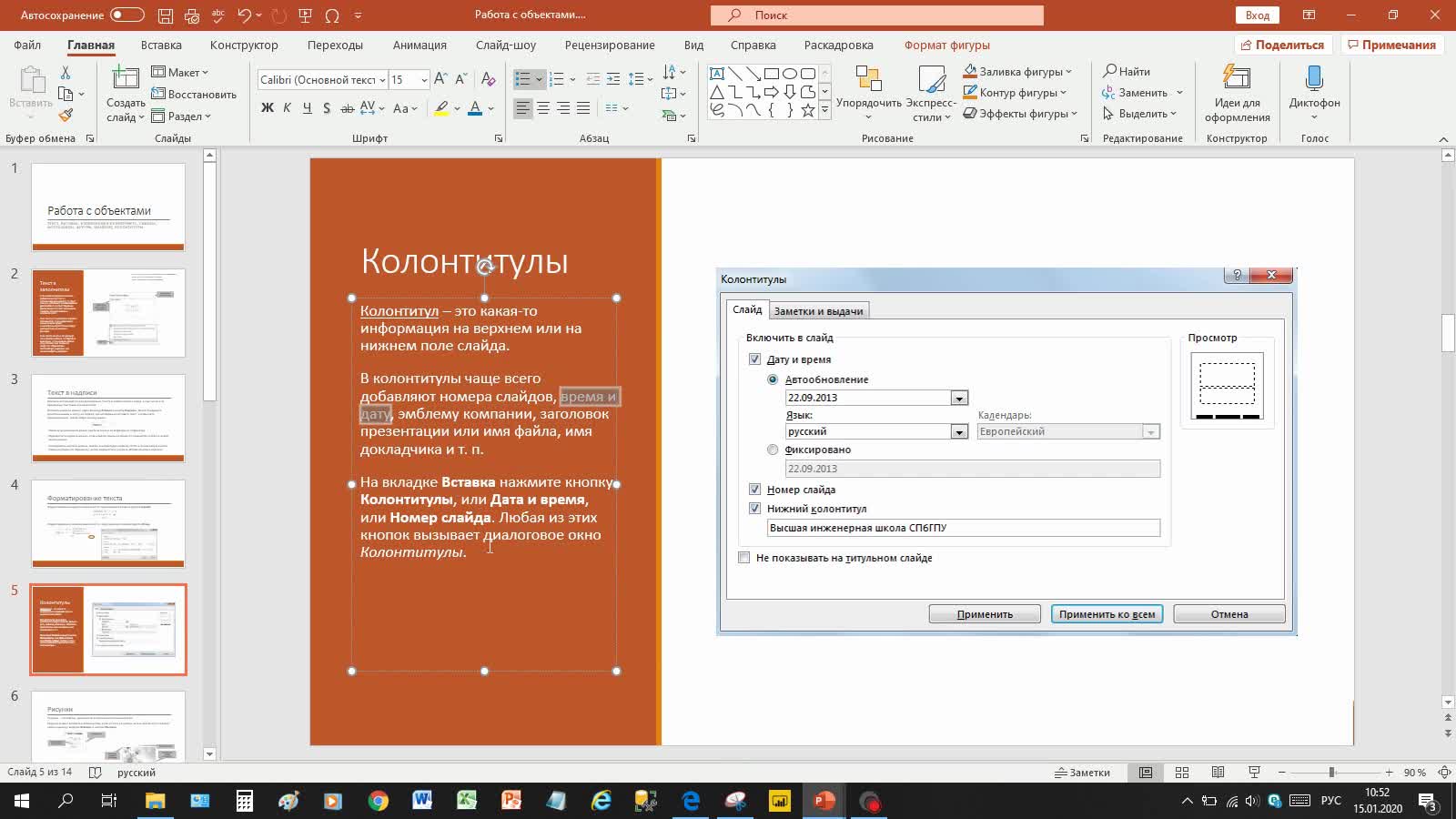Select the oval shape in the gallery
The height and width of the screenshot is (819, 1456).
(x=790, y=74)
